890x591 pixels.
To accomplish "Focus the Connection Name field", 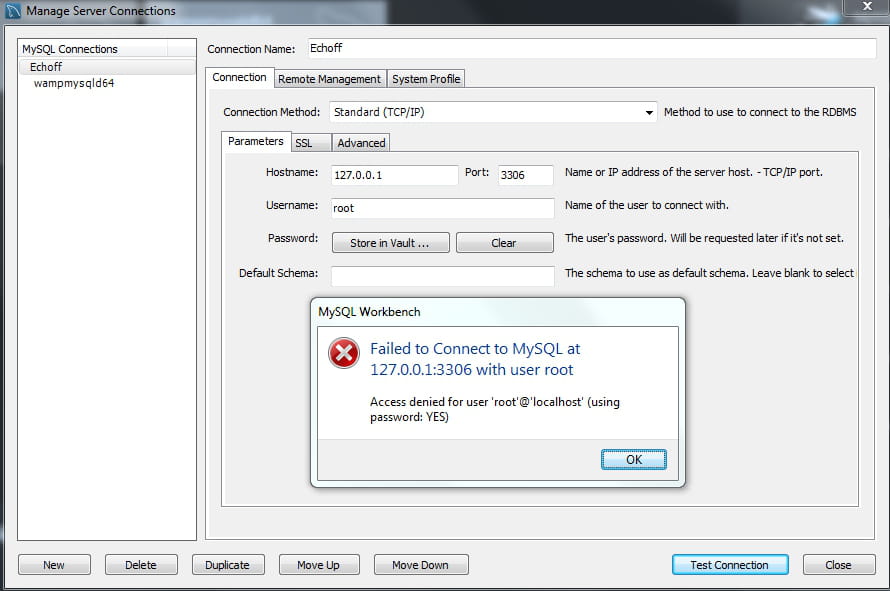I will click(x=592, y=48).
